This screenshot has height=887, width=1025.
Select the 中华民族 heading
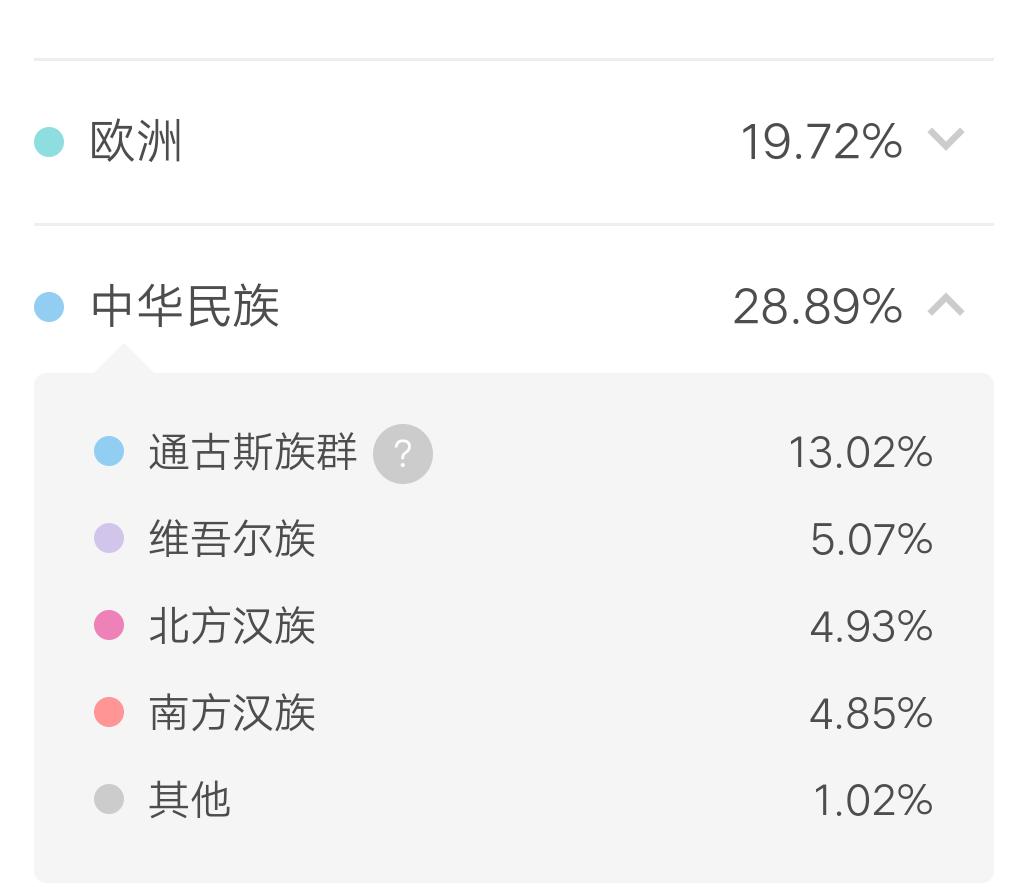click(x=185, y=306)
